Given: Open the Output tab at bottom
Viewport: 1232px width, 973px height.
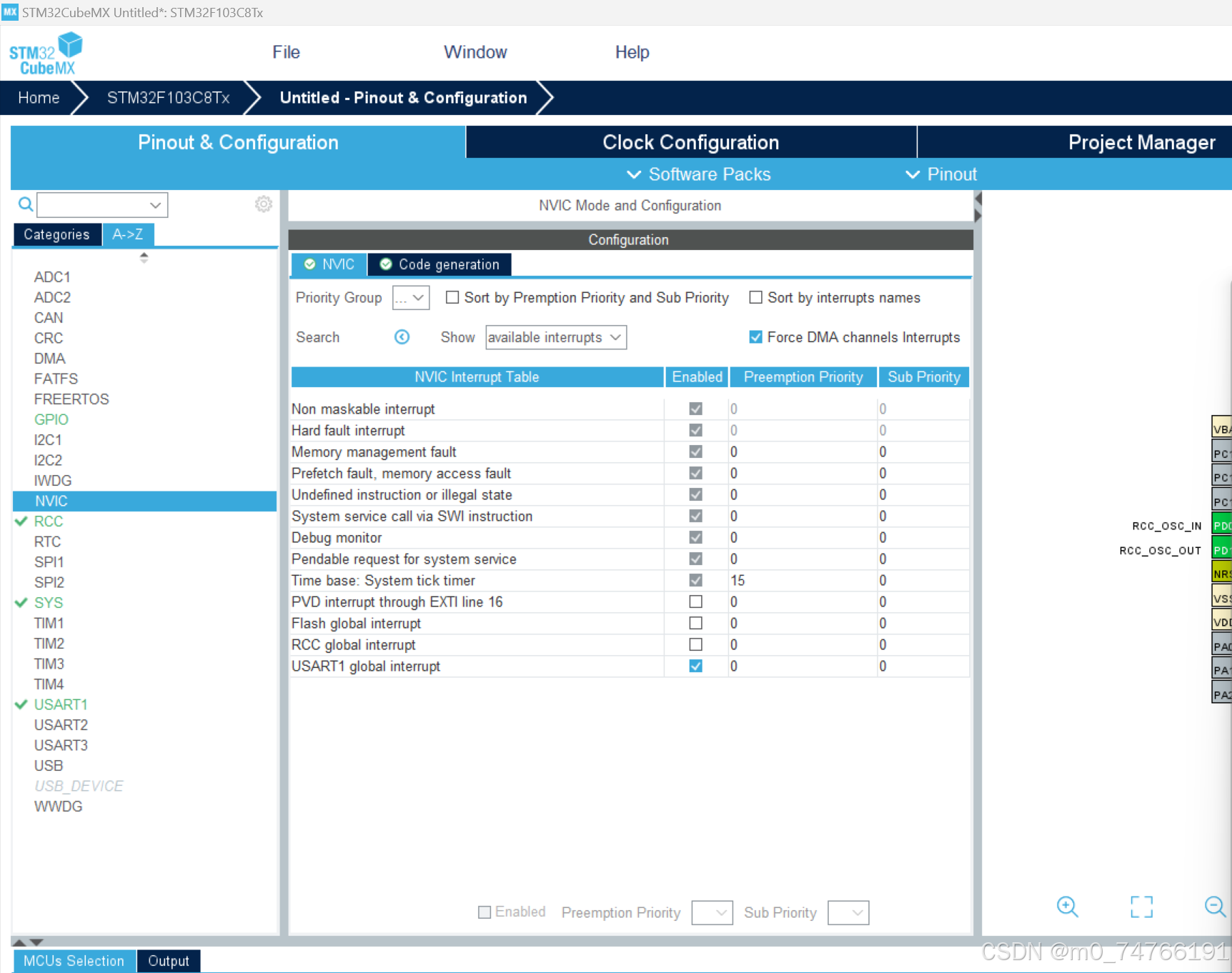Looking at the screenshot, I should pos(169,961).
